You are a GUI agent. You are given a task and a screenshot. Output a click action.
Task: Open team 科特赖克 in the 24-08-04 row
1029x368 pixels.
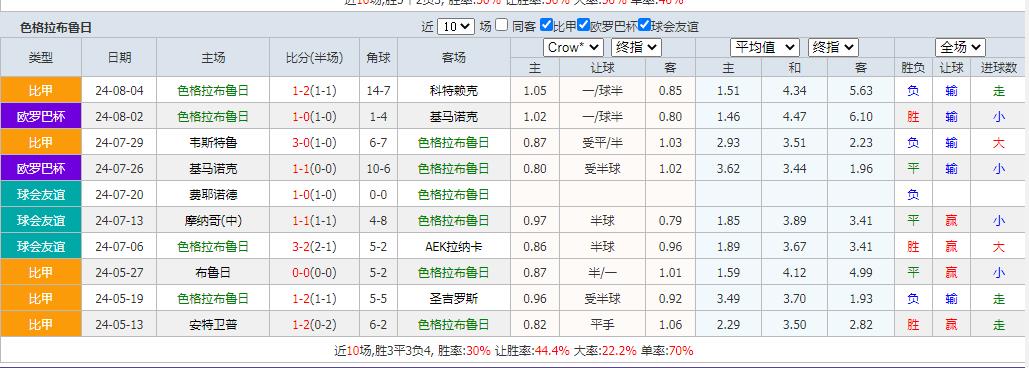pyautogui.click(x=453, y=91)
